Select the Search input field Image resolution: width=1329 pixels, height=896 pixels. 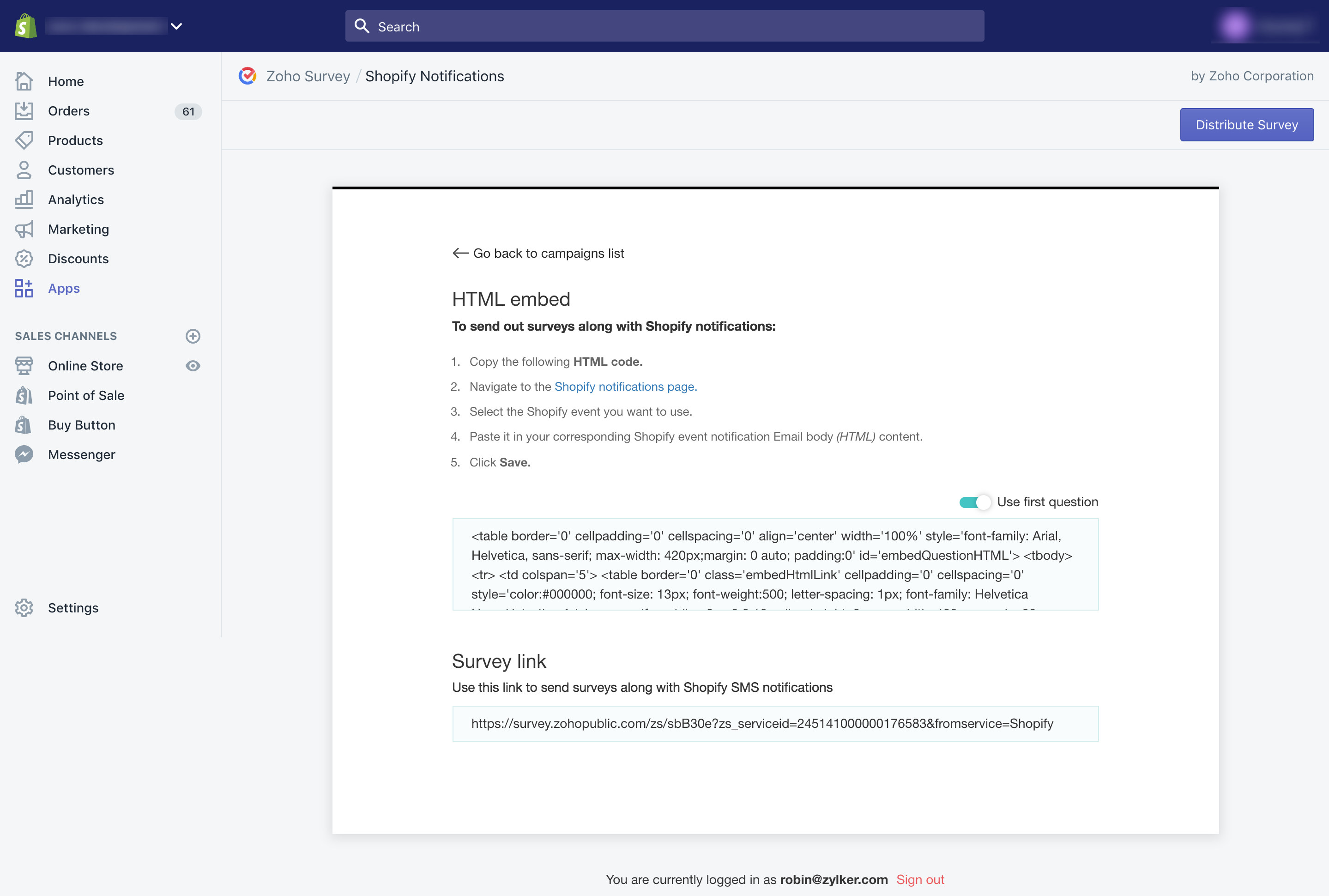pyautogui.click(x=664, y=25)
